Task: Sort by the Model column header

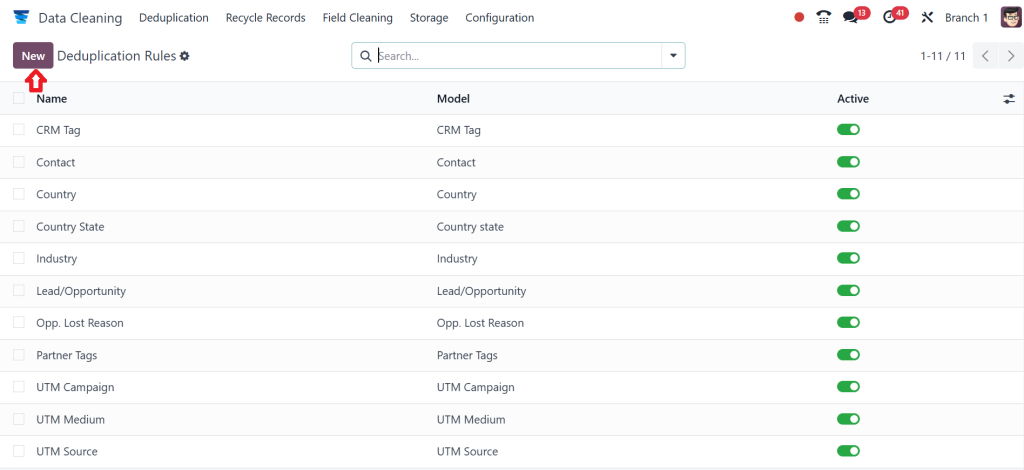Action: (x=453, y=99)
